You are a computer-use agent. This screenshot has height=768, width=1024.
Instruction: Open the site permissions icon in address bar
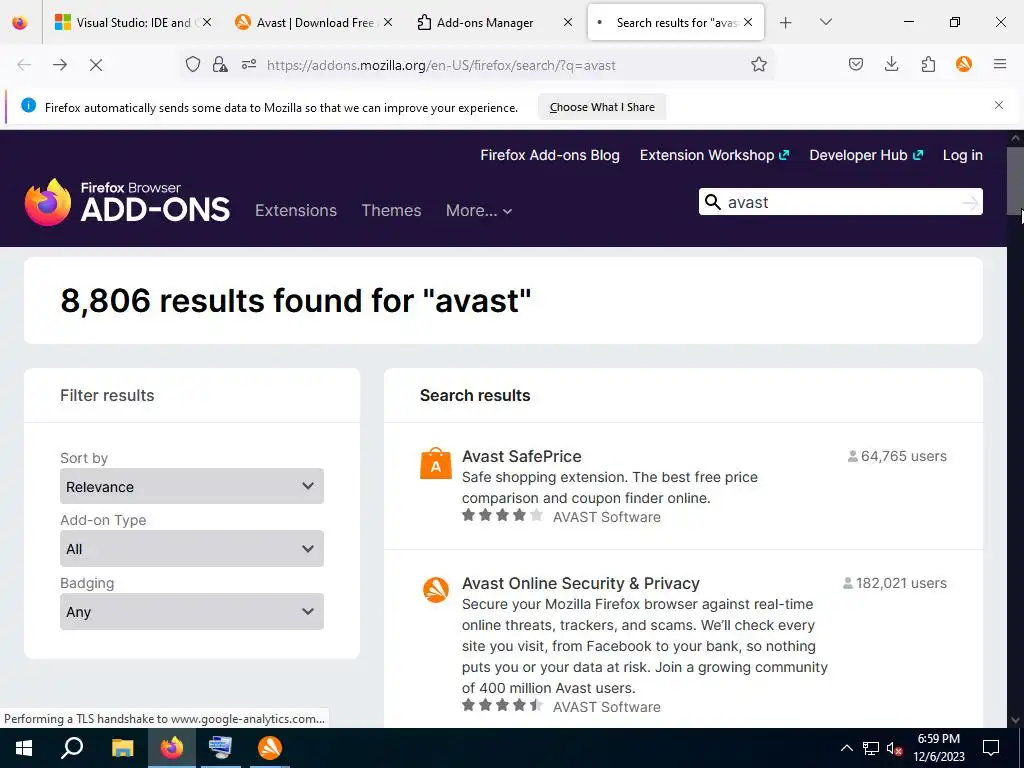tap(249, 65)
